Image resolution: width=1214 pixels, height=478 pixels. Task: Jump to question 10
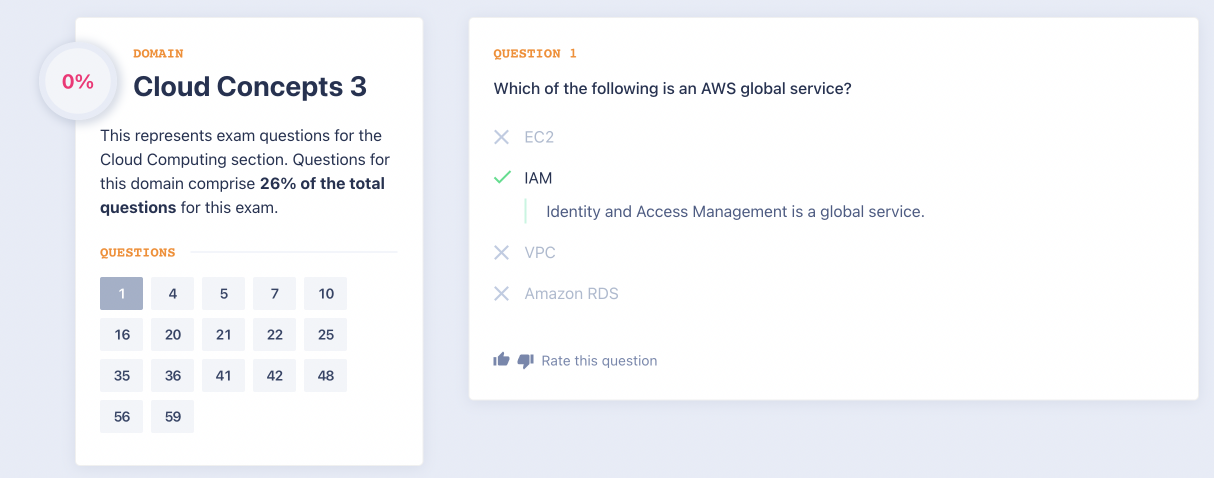[326, 294]
